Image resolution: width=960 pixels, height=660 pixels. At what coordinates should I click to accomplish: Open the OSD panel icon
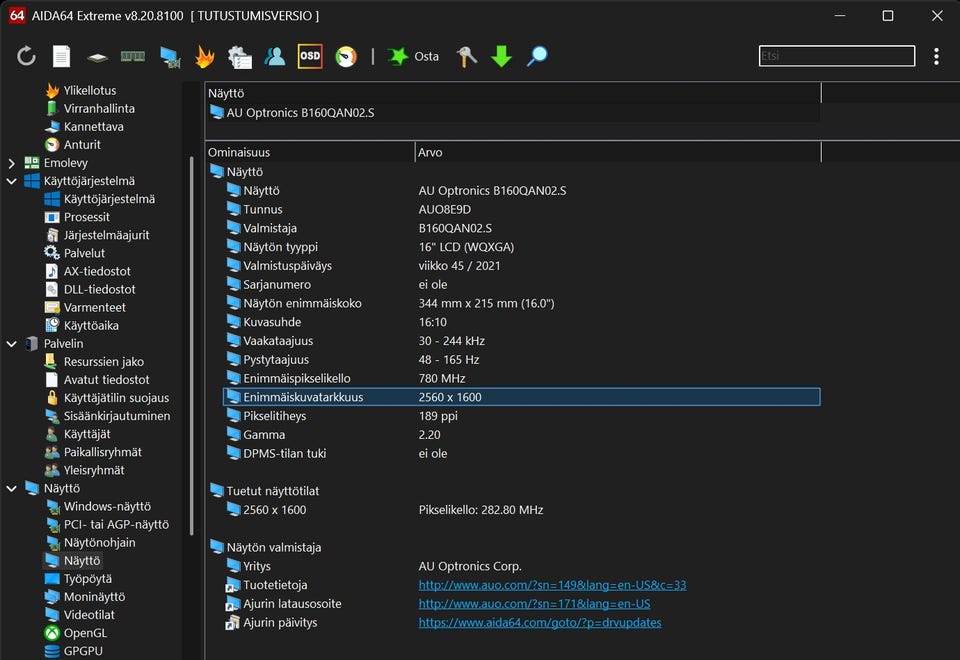(x=310, y=57)
